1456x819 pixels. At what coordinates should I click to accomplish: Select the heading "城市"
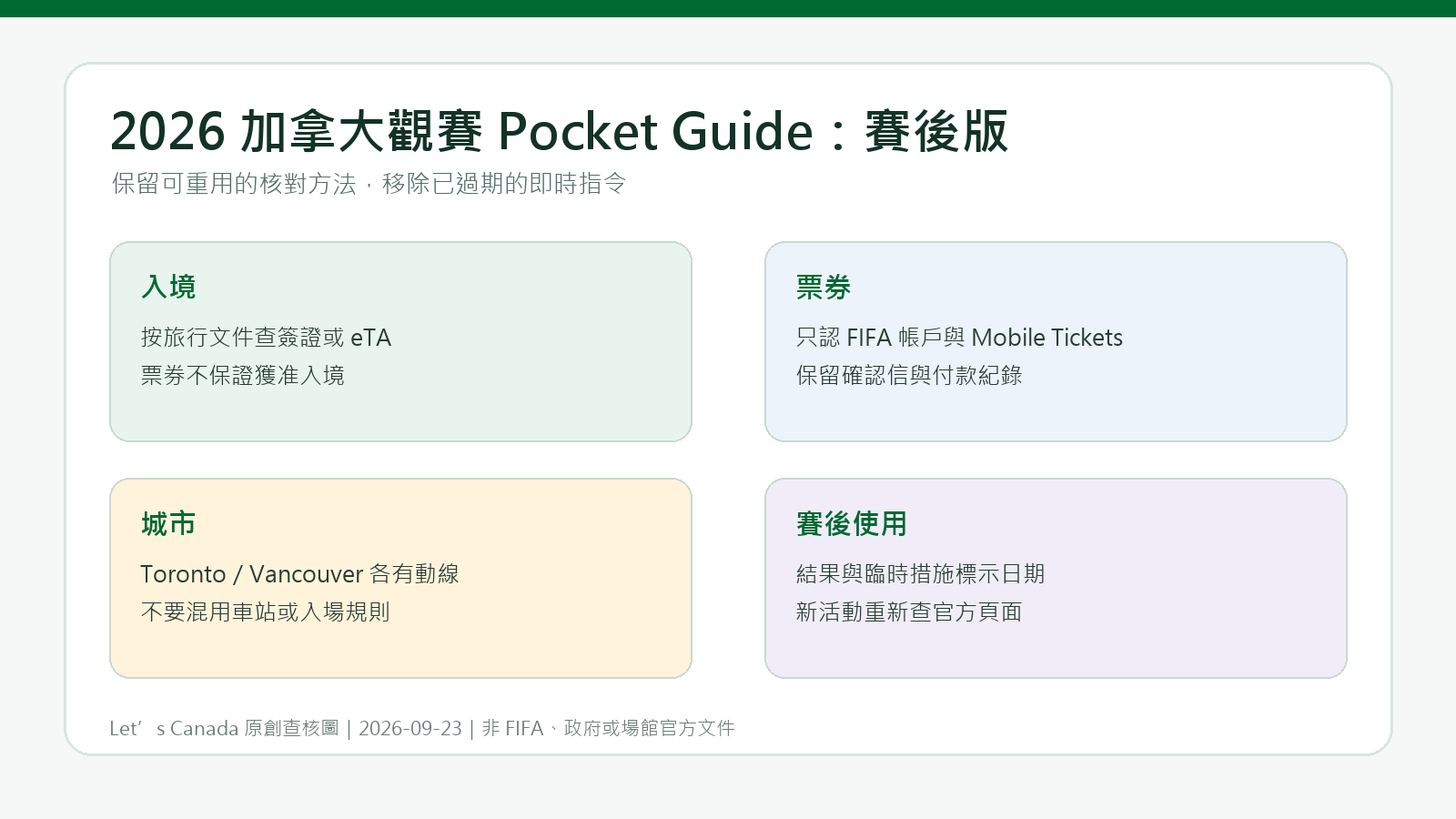click(x=168, y=523)
